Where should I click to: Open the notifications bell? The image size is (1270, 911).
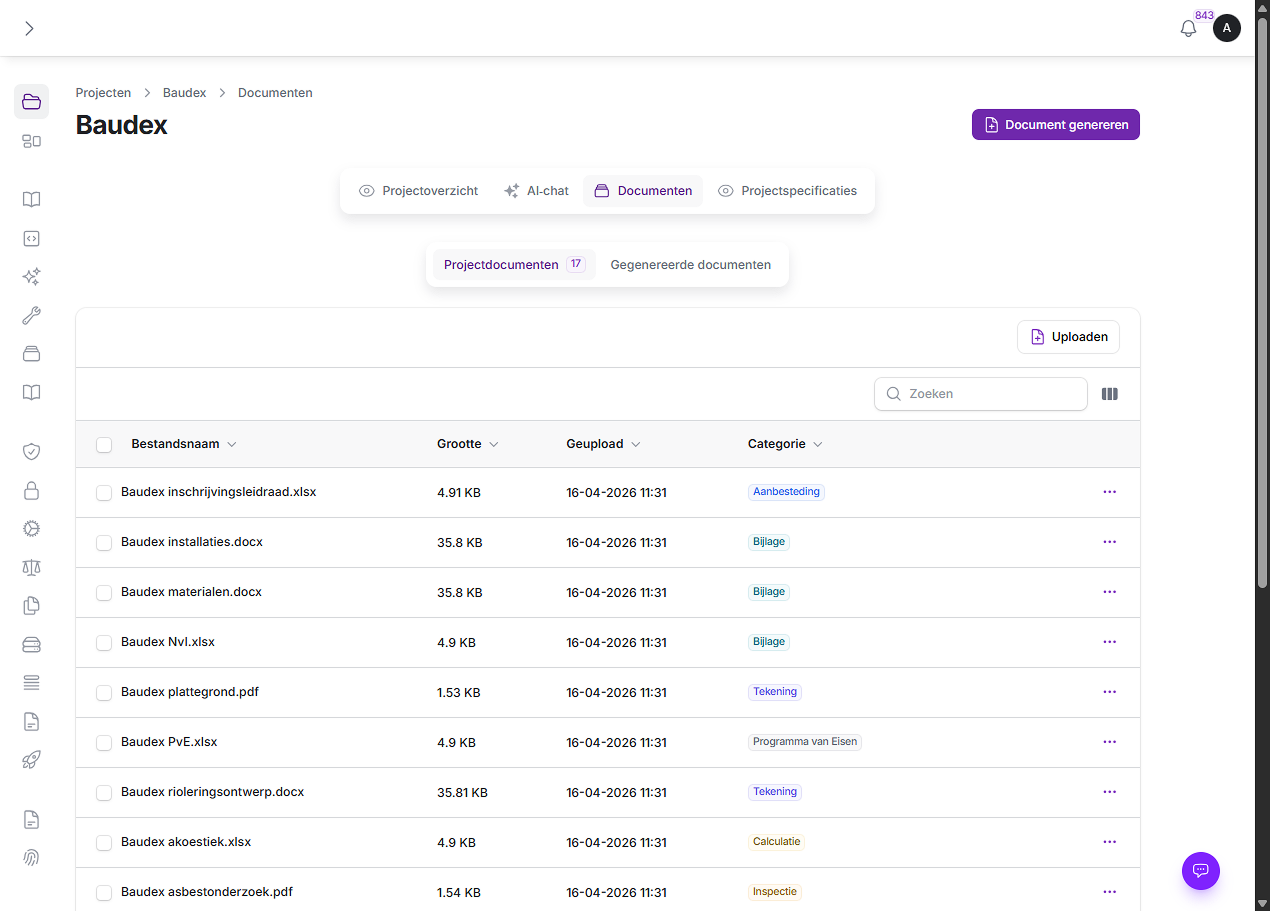(x=1188, y=28)
